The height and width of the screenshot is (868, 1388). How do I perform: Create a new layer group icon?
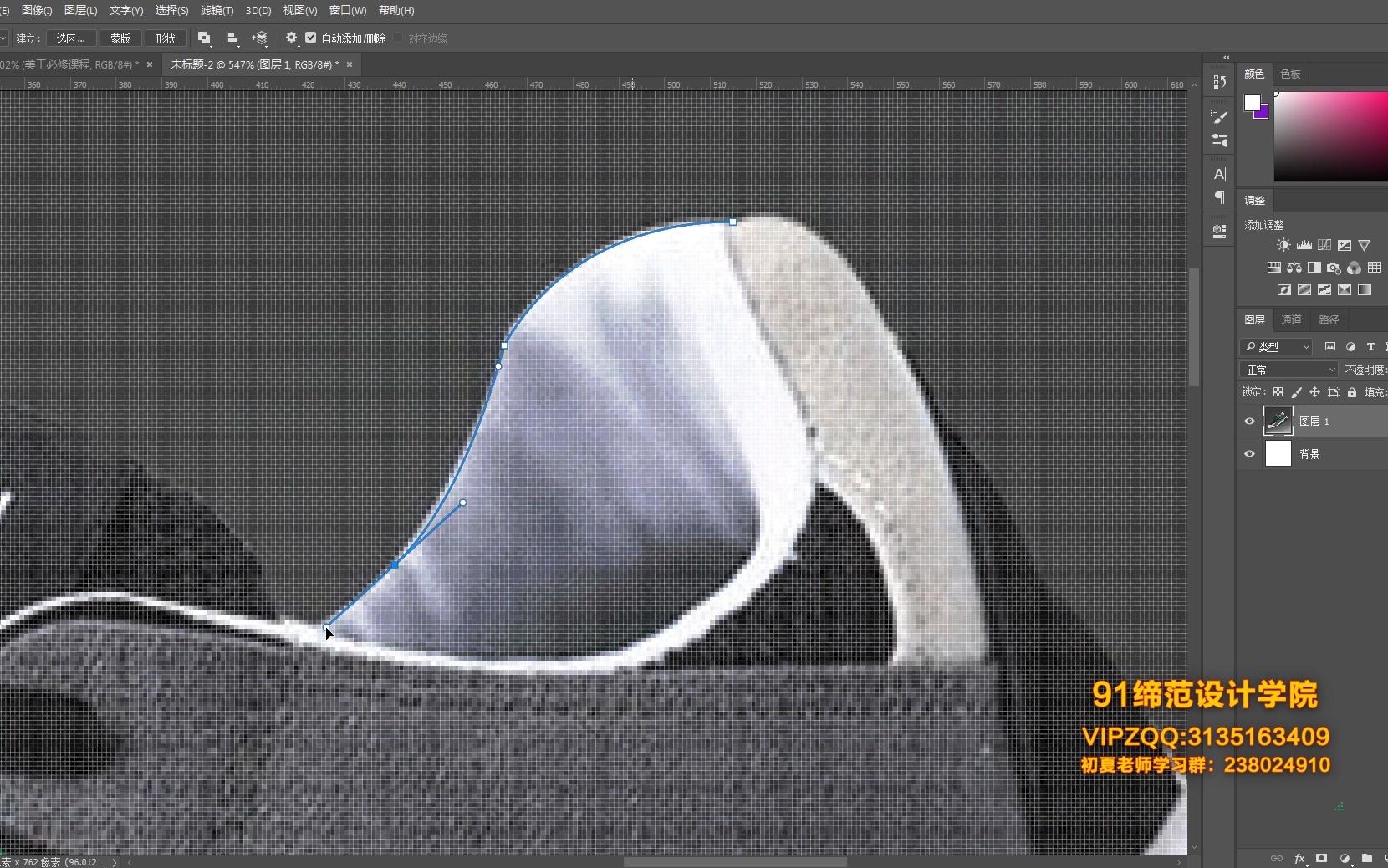[x=1366, y=858]
